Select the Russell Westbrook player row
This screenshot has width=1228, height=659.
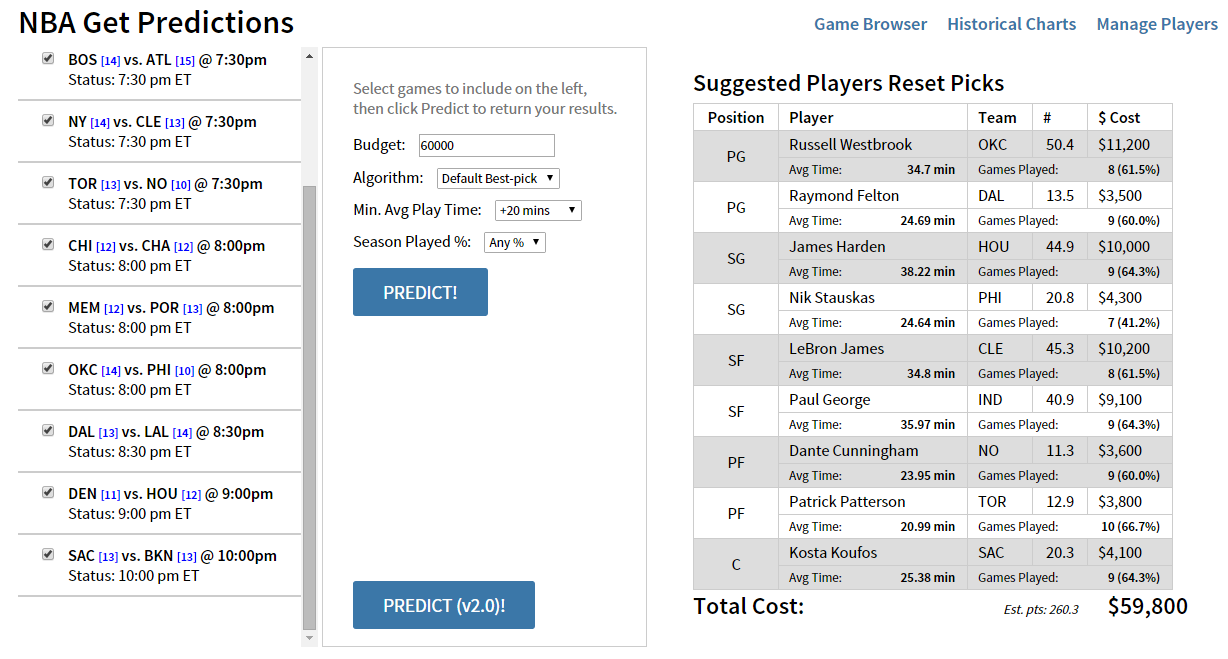point(850,145)
